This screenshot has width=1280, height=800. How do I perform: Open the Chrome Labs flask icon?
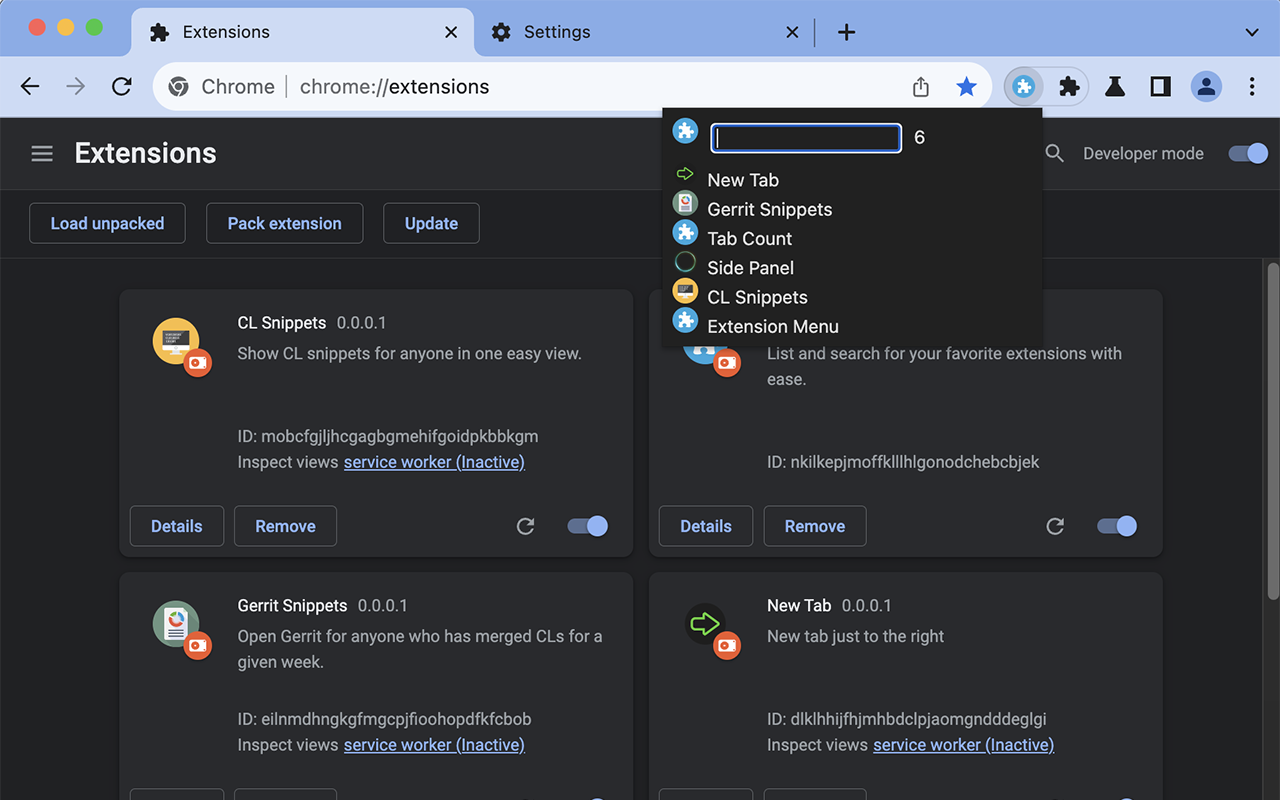coord(1114,87)
